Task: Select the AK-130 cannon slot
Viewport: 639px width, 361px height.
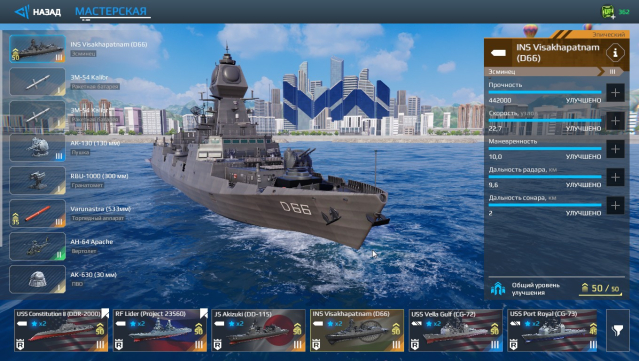Action: coord(37,147)
